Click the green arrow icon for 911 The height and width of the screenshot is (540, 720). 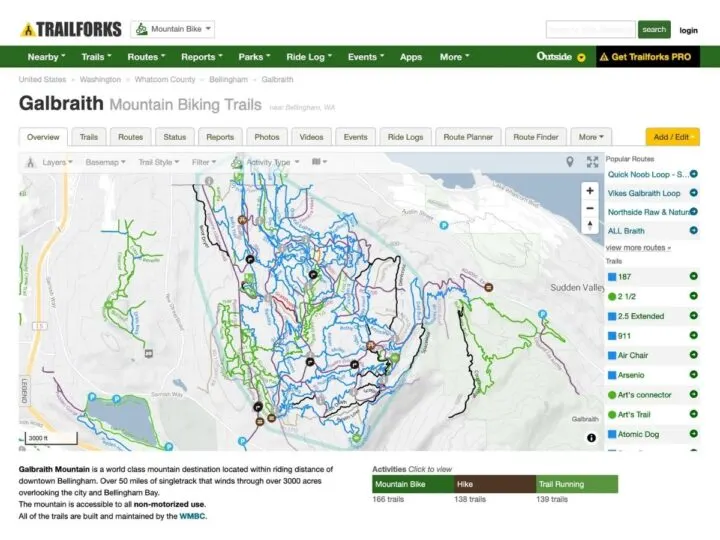click(x=694, y=335)
